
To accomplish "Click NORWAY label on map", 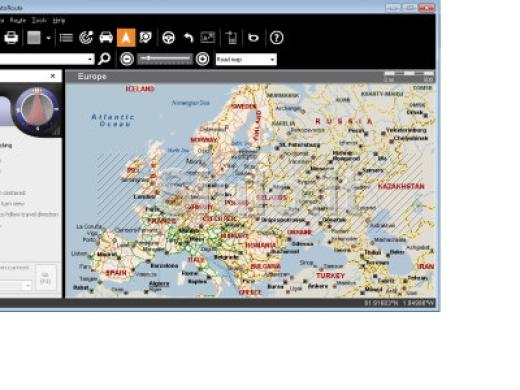I will pos(204,140).
